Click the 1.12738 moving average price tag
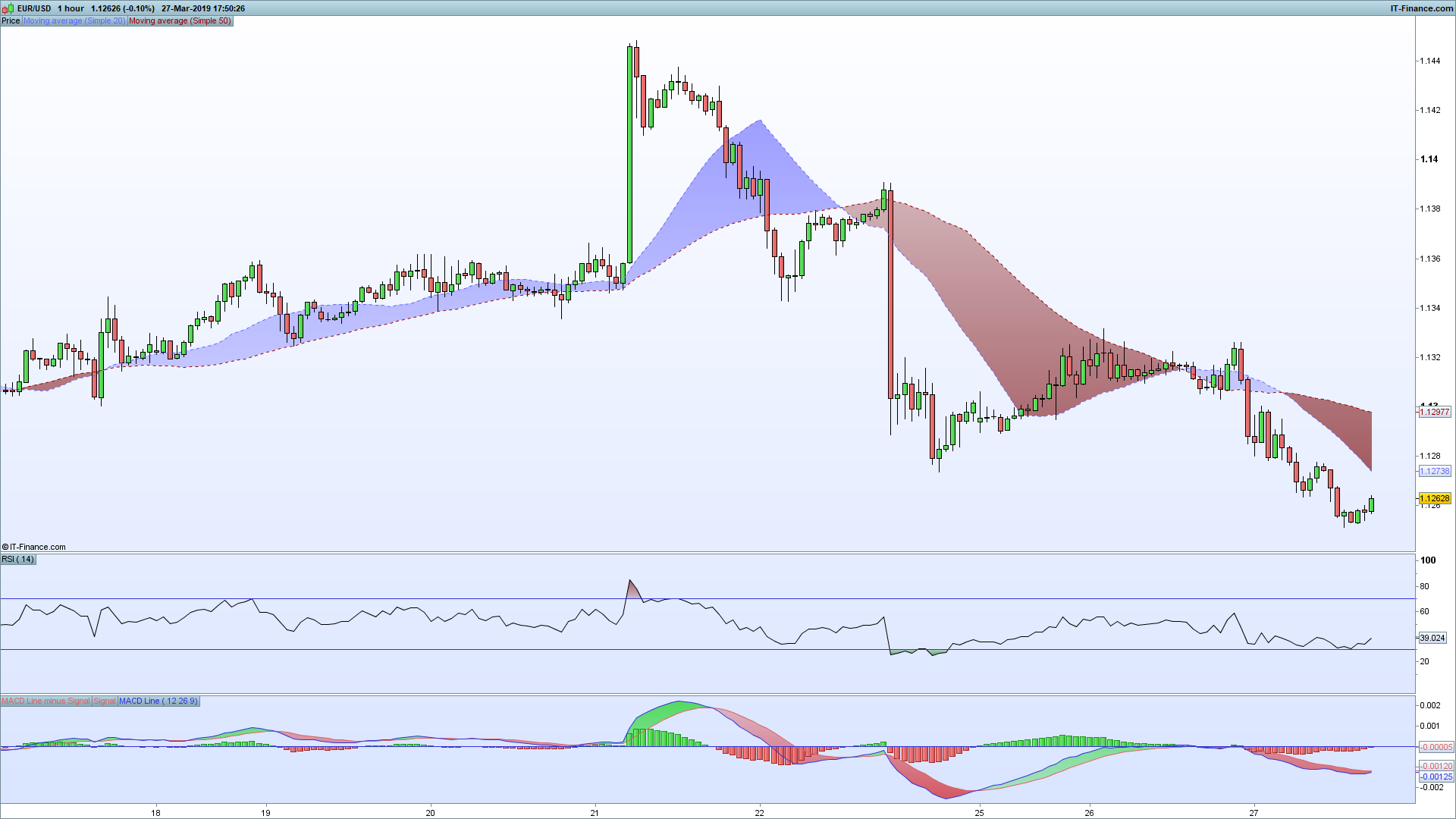The width and height of the screenshot is (1456, 819). (1434, 472)
